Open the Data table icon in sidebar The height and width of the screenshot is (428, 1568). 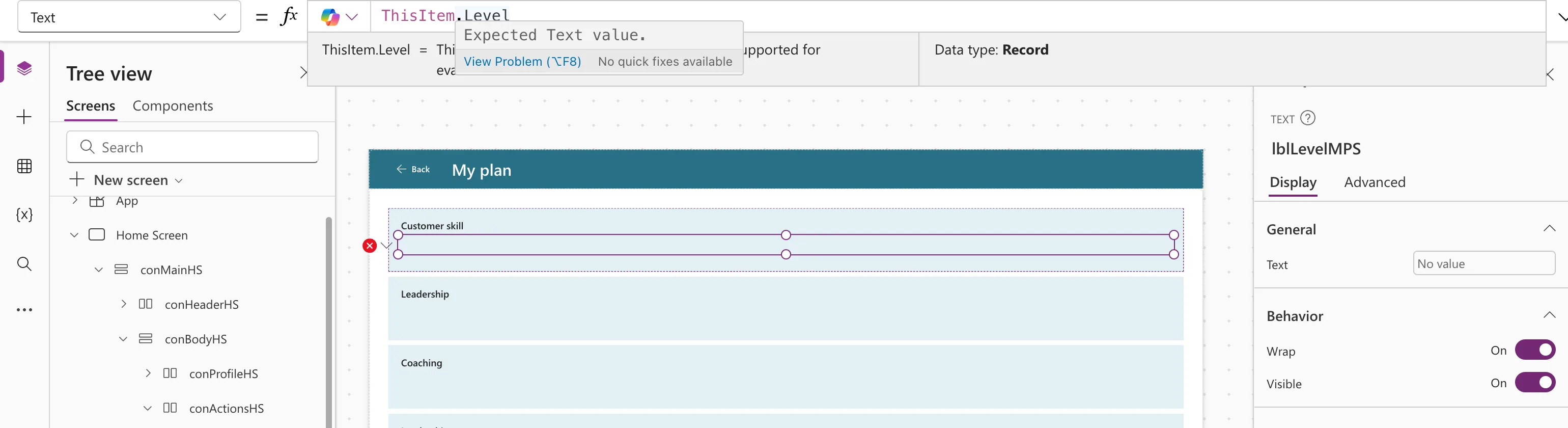tap(24, 166)
